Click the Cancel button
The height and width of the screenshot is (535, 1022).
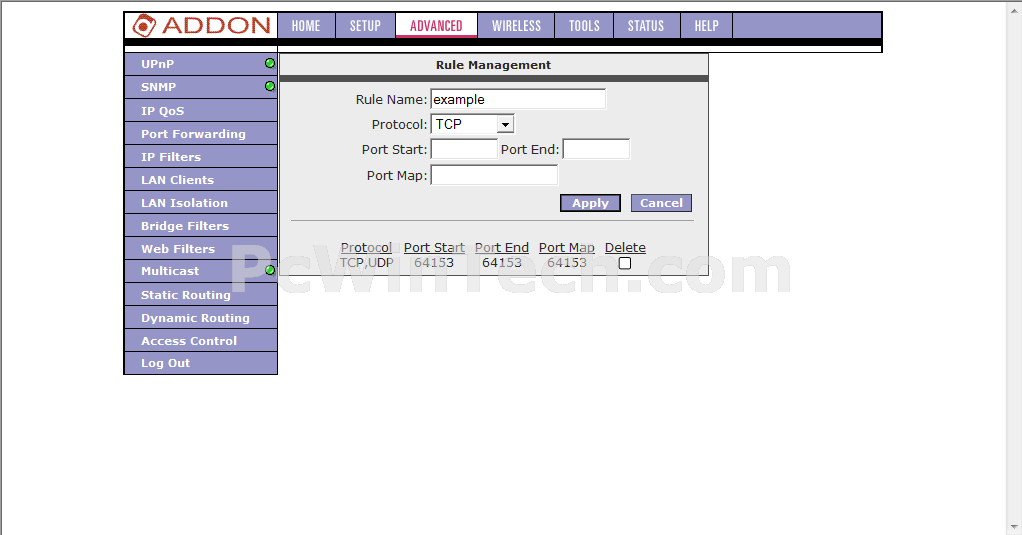click(661, 203)
